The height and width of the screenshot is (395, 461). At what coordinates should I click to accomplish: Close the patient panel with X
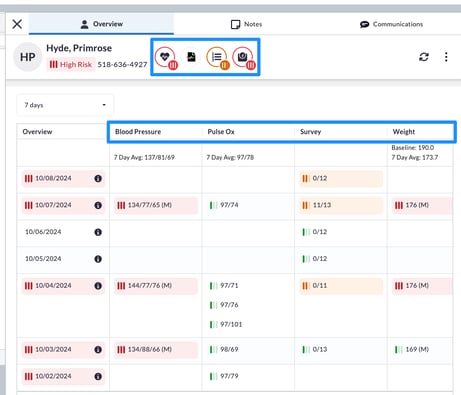pyautogui.click(x=17, y=24)
